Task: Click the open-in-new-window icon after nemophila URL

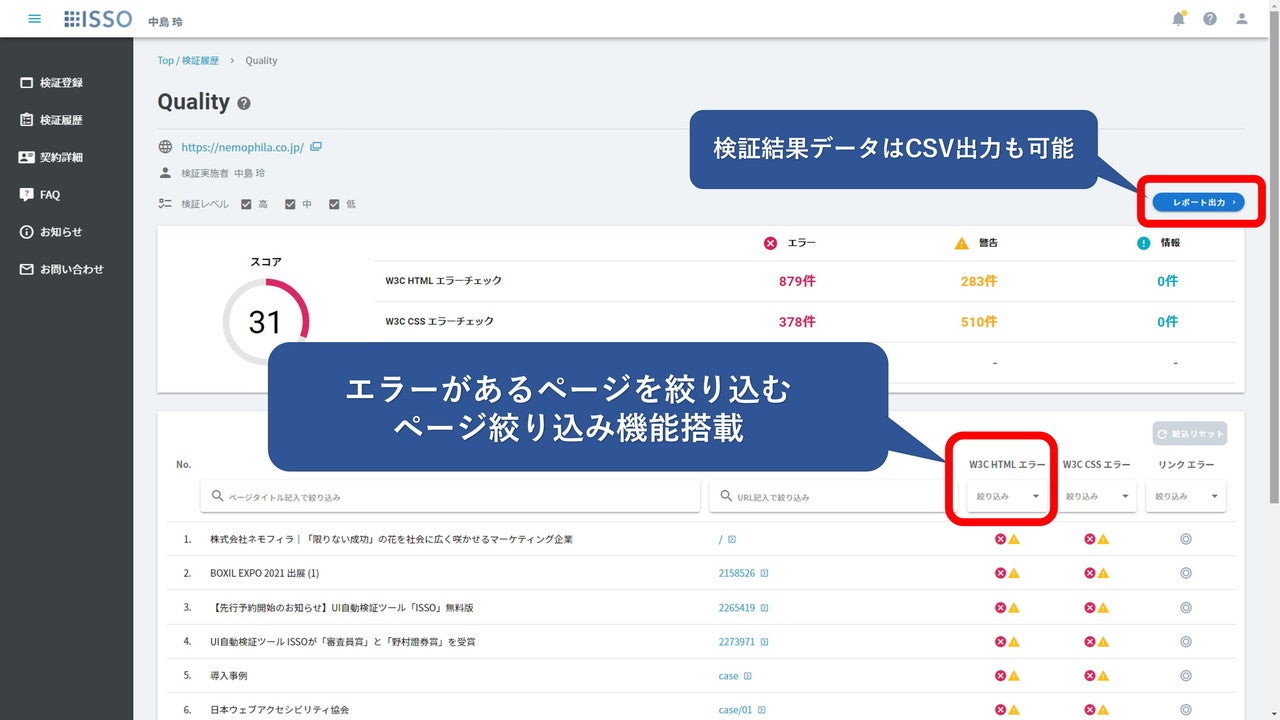Action: [316, 147]
